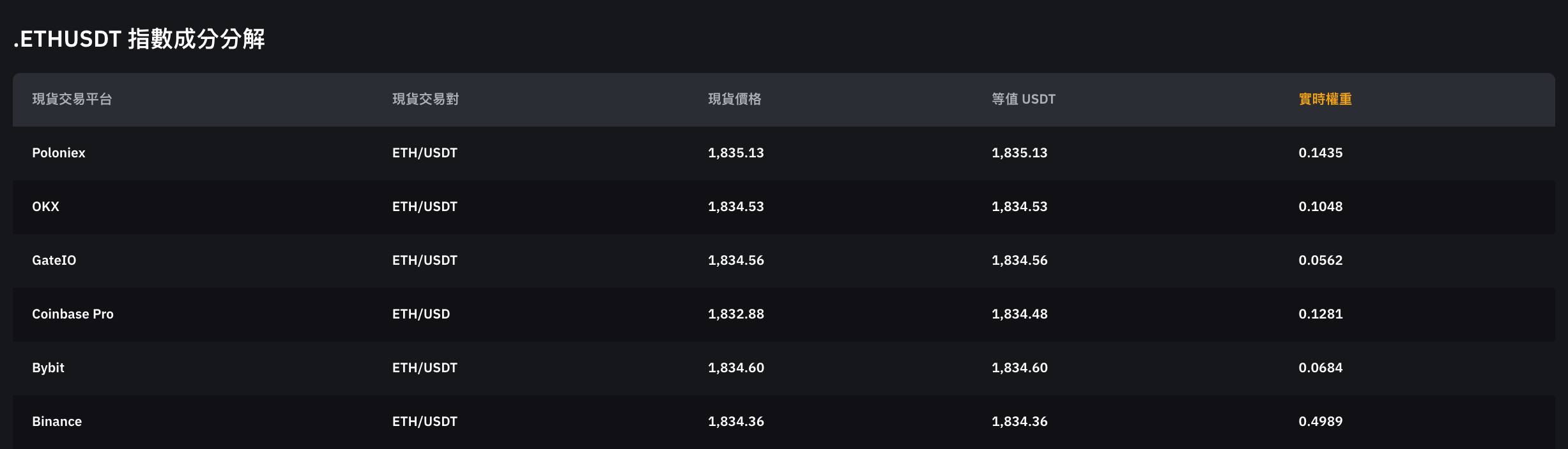Click Poloniex's weight value 0.1435

coord(1321,153)
